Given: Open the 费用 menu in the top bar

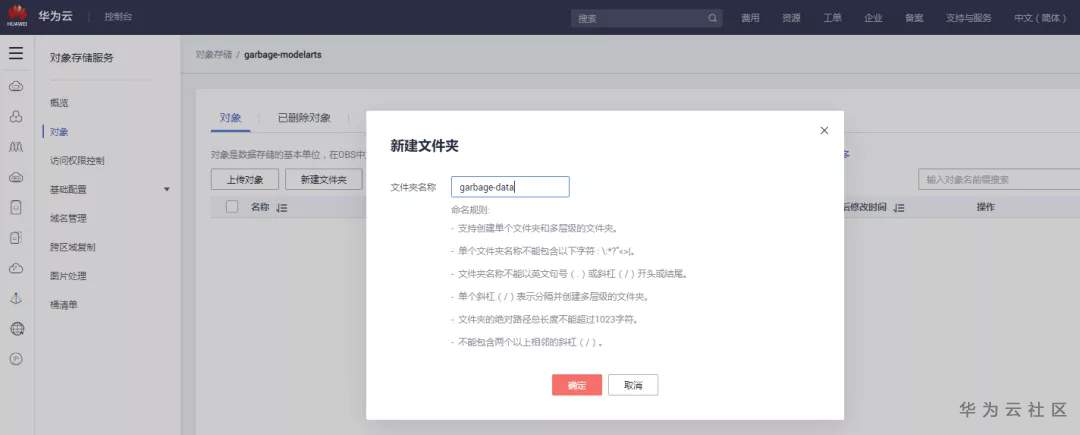Looking at the screenshot, I should [x=750, y=19].
